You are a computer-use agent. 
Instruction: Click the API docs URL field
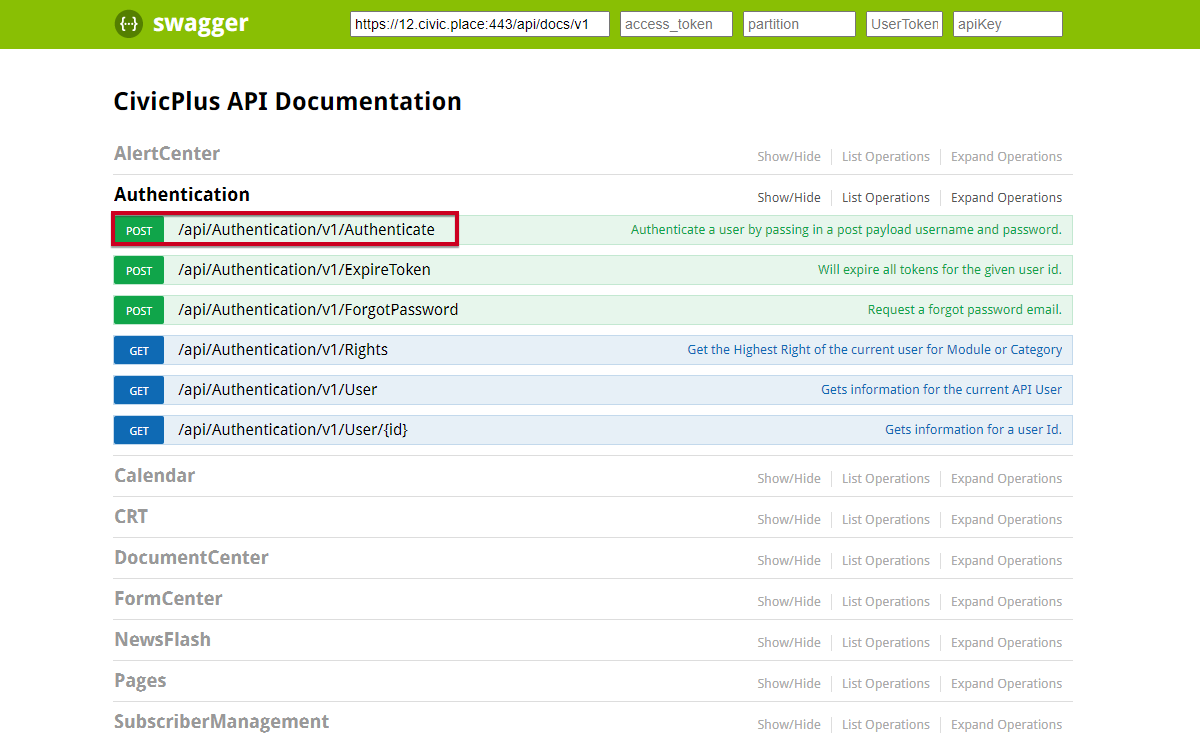coord(480,24)
